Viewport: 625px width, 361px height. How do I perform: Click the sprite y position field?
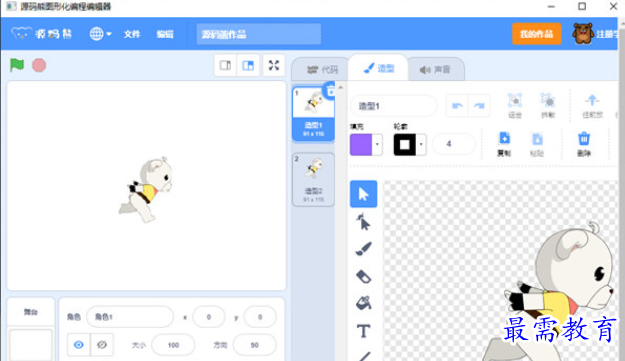[260, 317]
